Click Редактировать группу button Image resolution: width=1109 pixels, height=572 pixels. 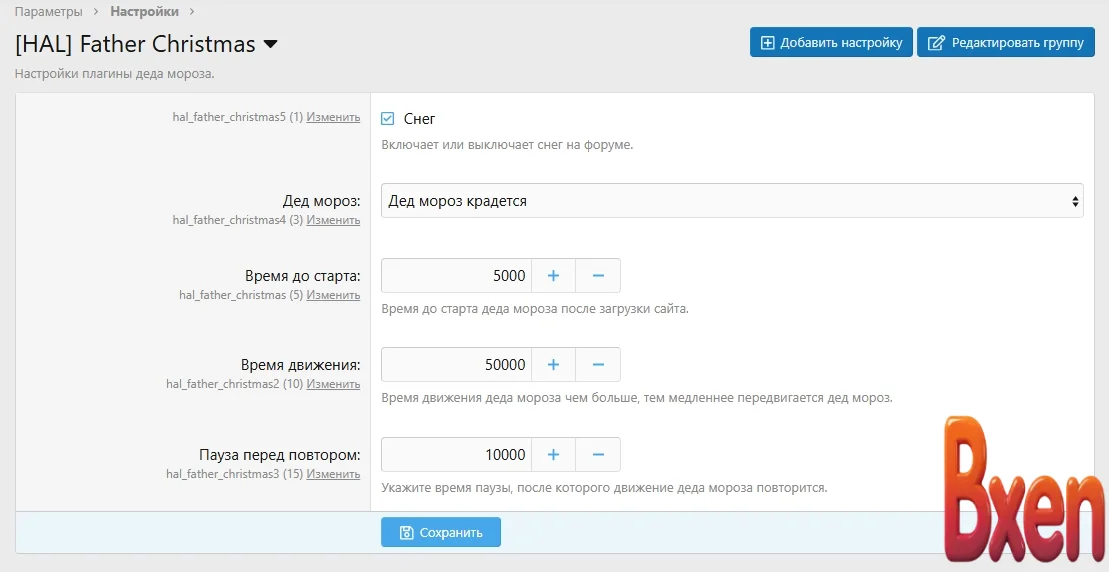(1006, 43)
